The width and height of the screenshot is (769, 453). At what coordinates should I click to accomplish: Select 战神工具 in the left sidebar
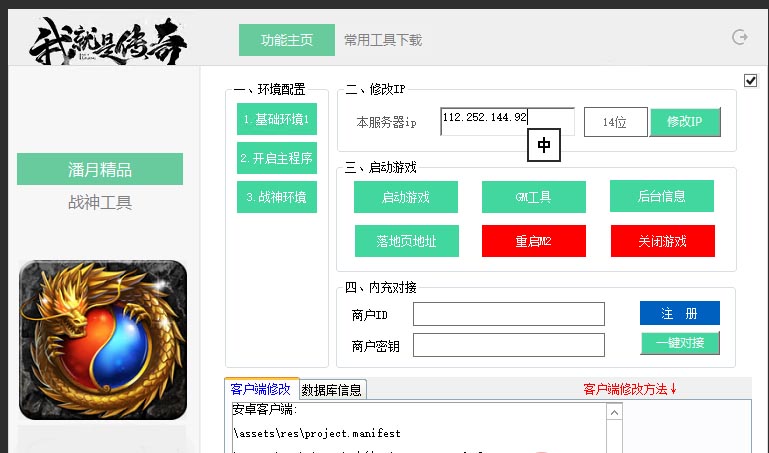[100, 202]
